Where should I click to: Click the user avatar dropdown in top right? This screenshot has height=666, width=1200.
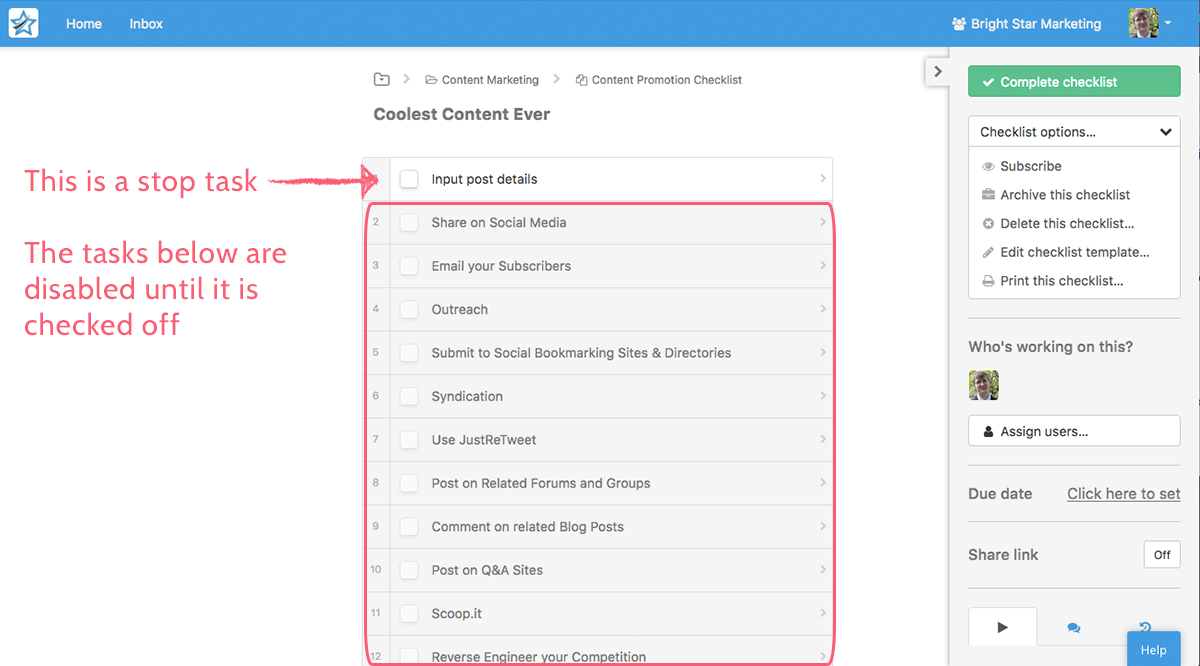click(1152, 21)
